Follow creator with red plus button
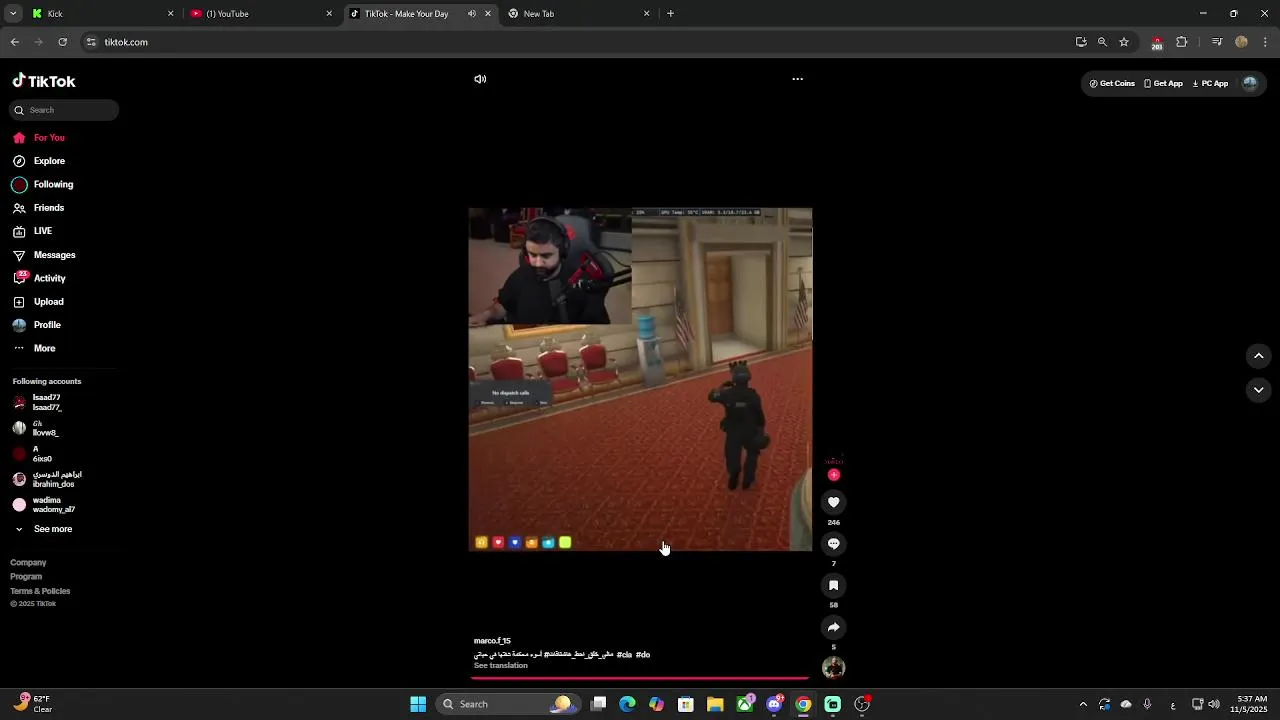The height and width of the screenshot is (720, 1280). click(833, 475)
